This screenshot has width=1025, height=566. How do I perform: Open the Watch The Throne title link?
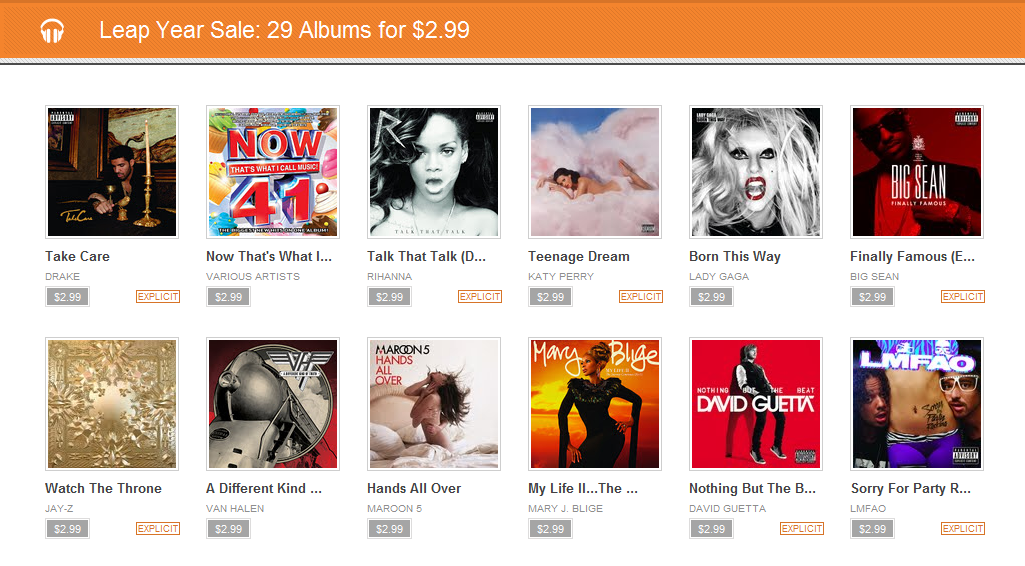coord(103,488)
